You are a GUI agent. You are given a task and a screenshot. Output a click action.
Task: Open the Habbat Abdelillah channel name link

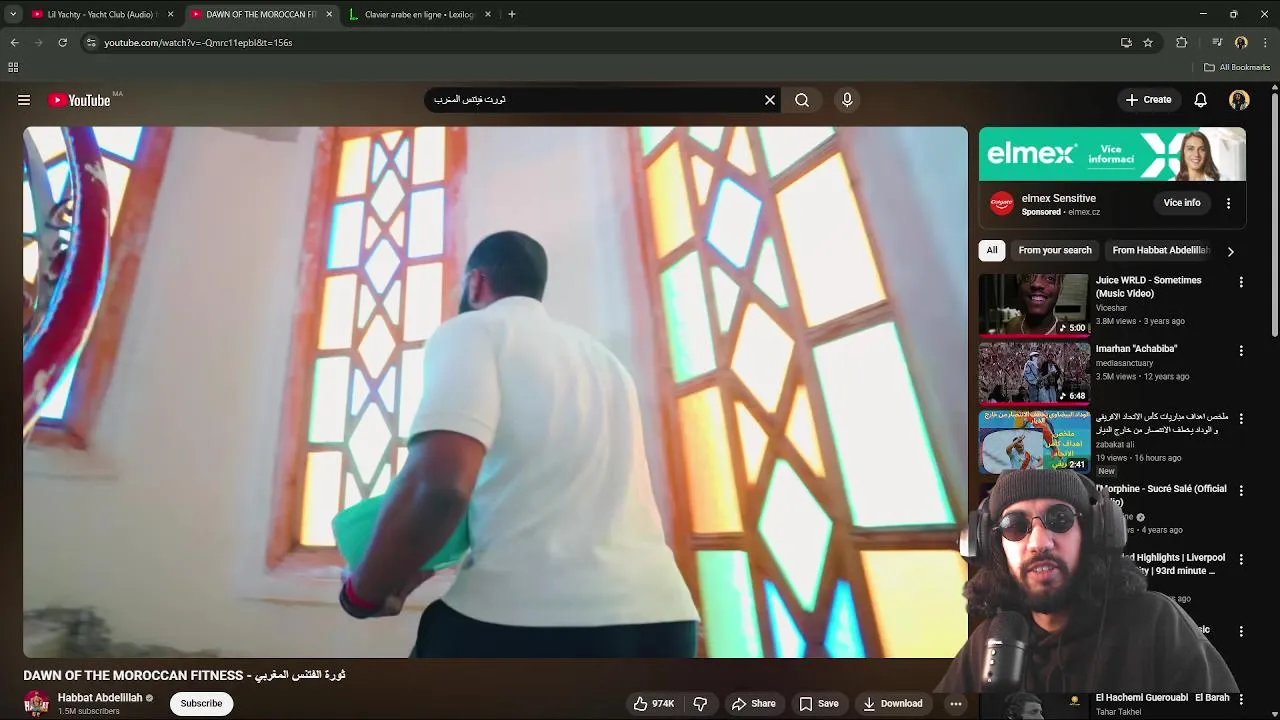100,698
